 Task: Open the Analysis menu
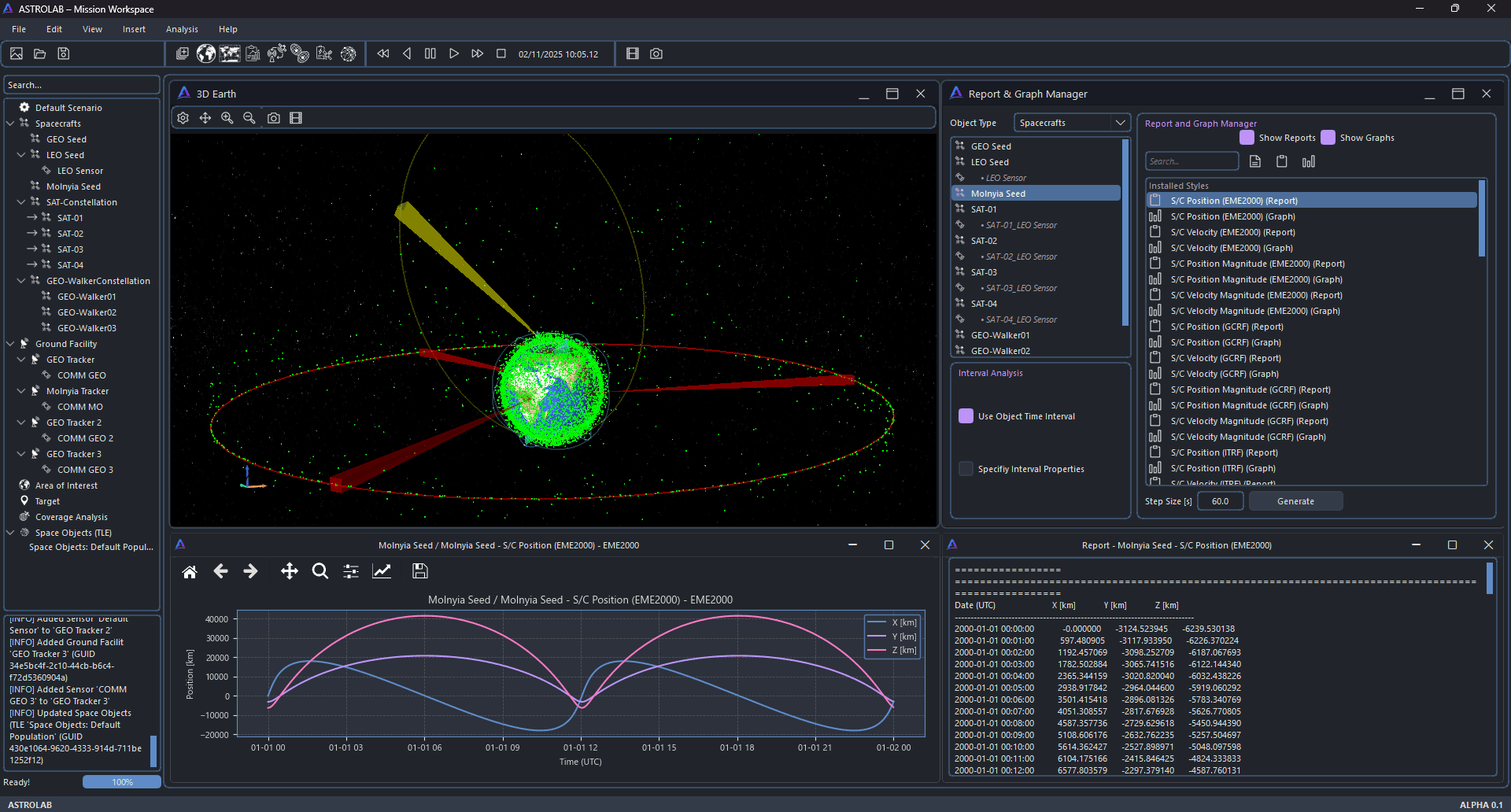click(x=182, y=29)
